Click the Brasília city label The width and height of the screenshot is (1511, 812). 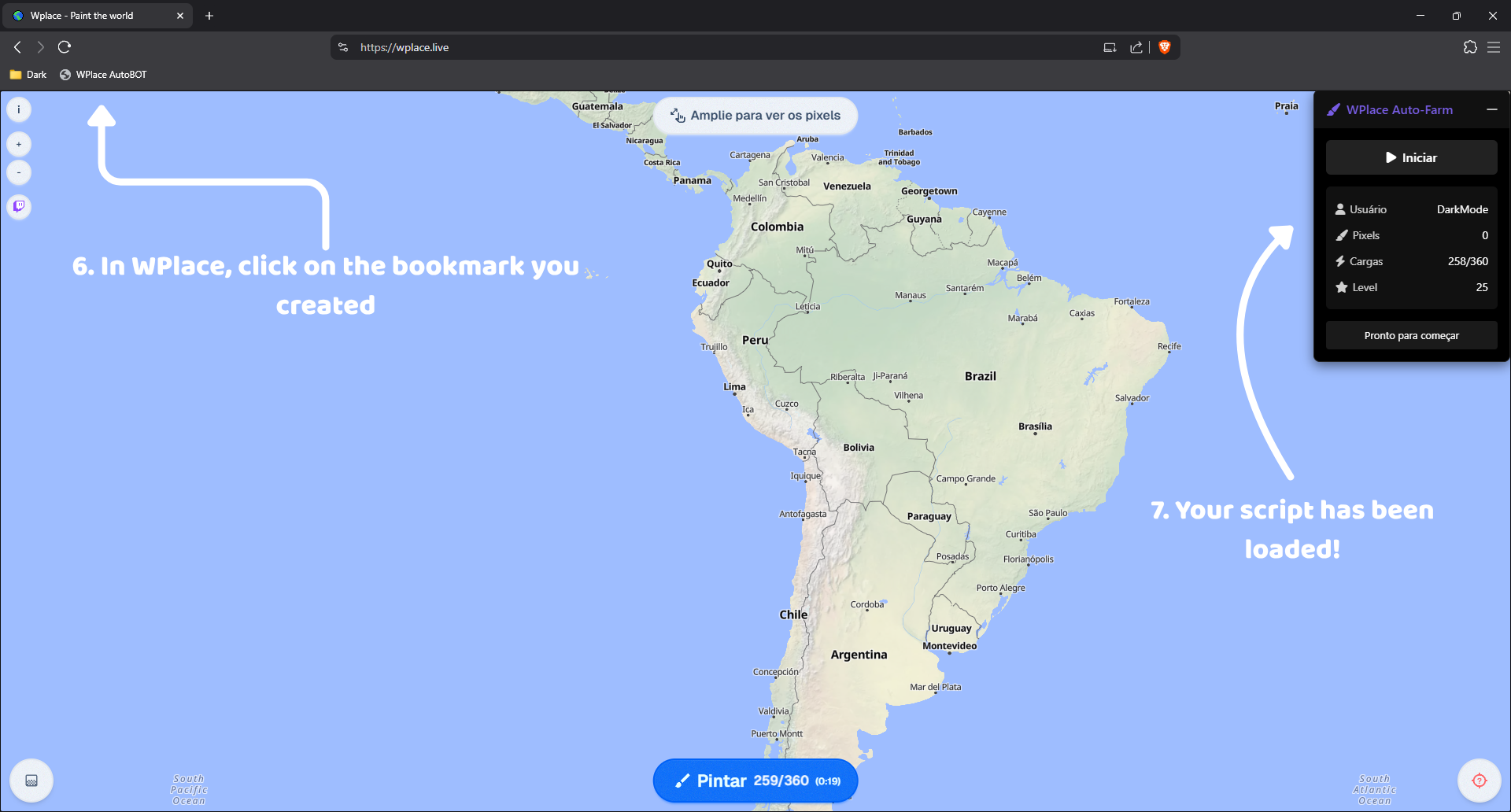[1035, 426]
